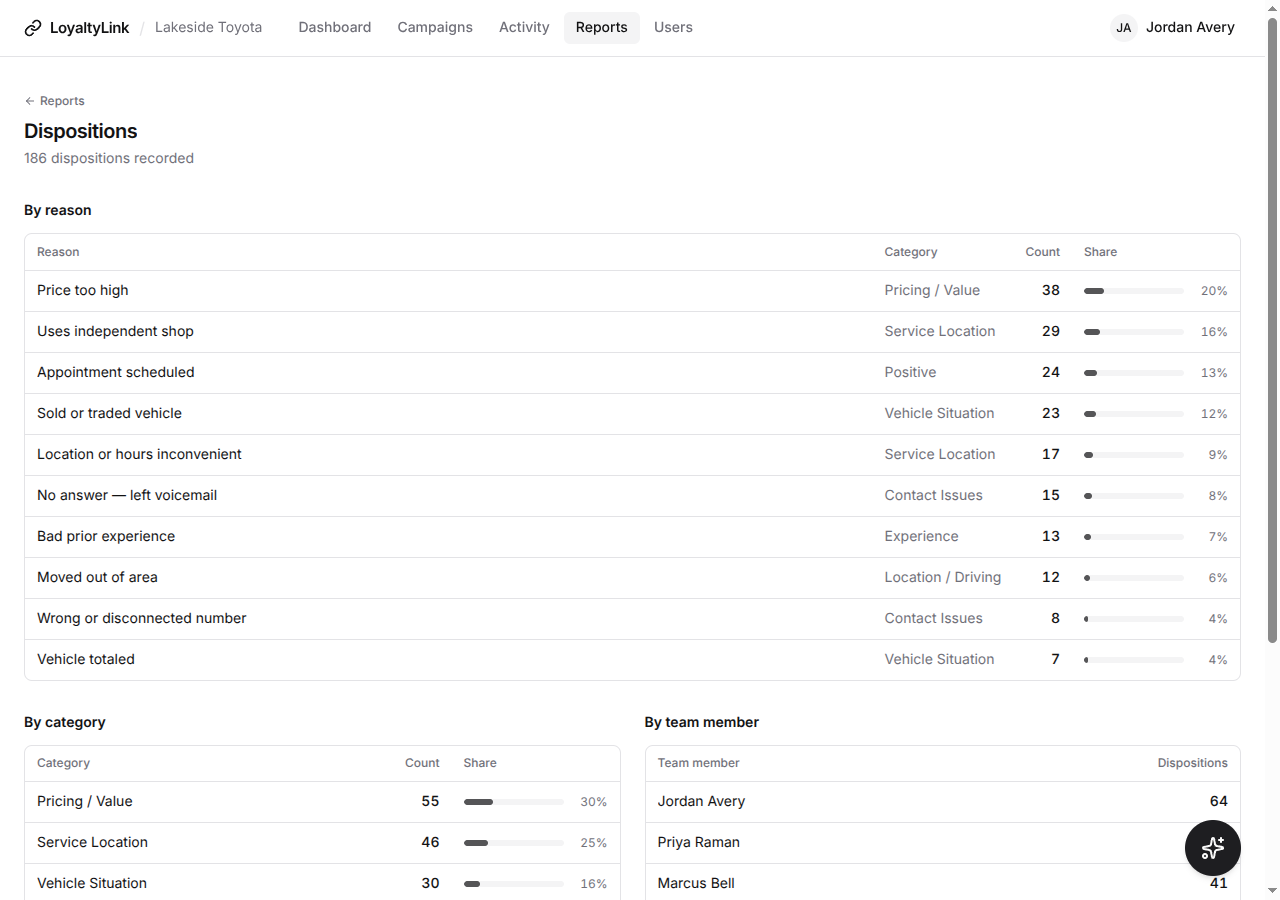1280x900 pixels.
Task: Click the Lakeside Toyota dealership name
Action: pyautogui.click(x=209, y=28)
